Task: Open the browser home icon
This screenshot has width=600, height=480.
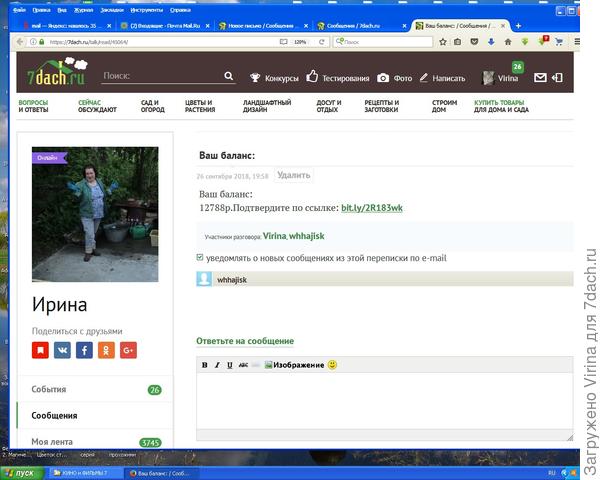Action: point(508,42)
